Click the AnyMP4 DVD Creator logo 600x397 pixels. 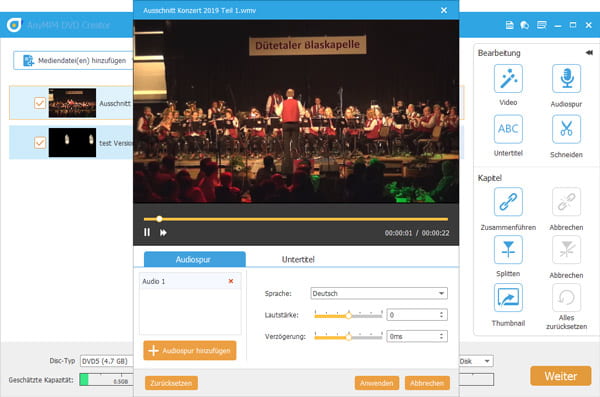coord(14,25)
